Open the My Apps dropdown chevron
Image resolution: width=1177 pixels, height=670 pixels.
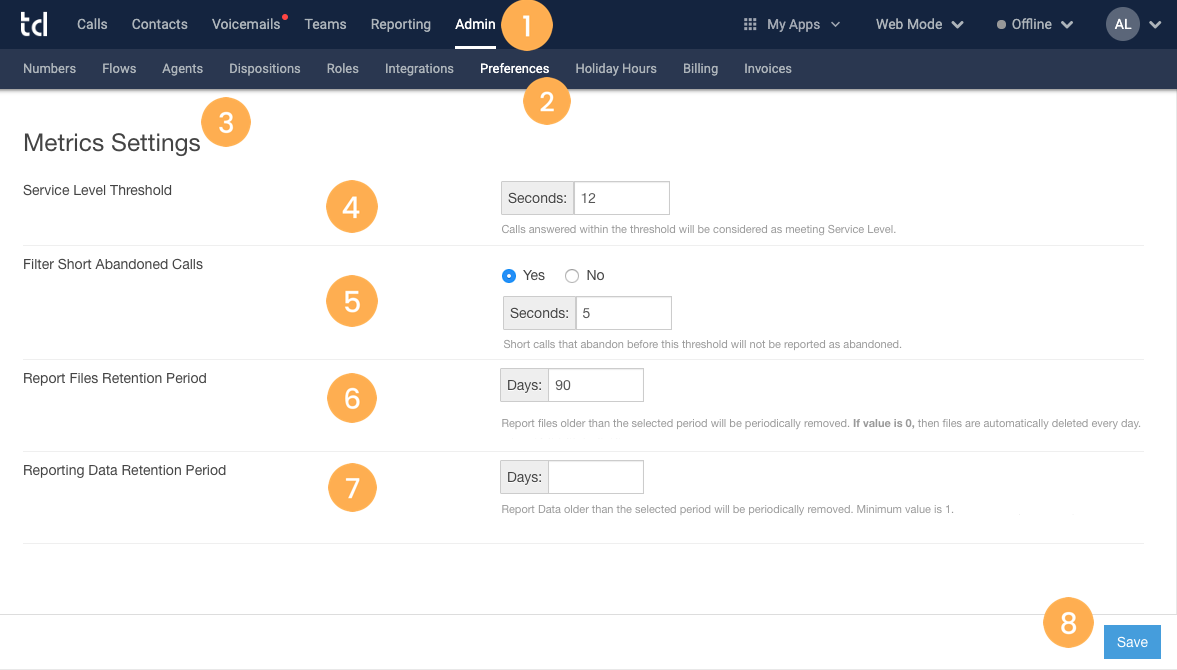click(x=836, y=24)
